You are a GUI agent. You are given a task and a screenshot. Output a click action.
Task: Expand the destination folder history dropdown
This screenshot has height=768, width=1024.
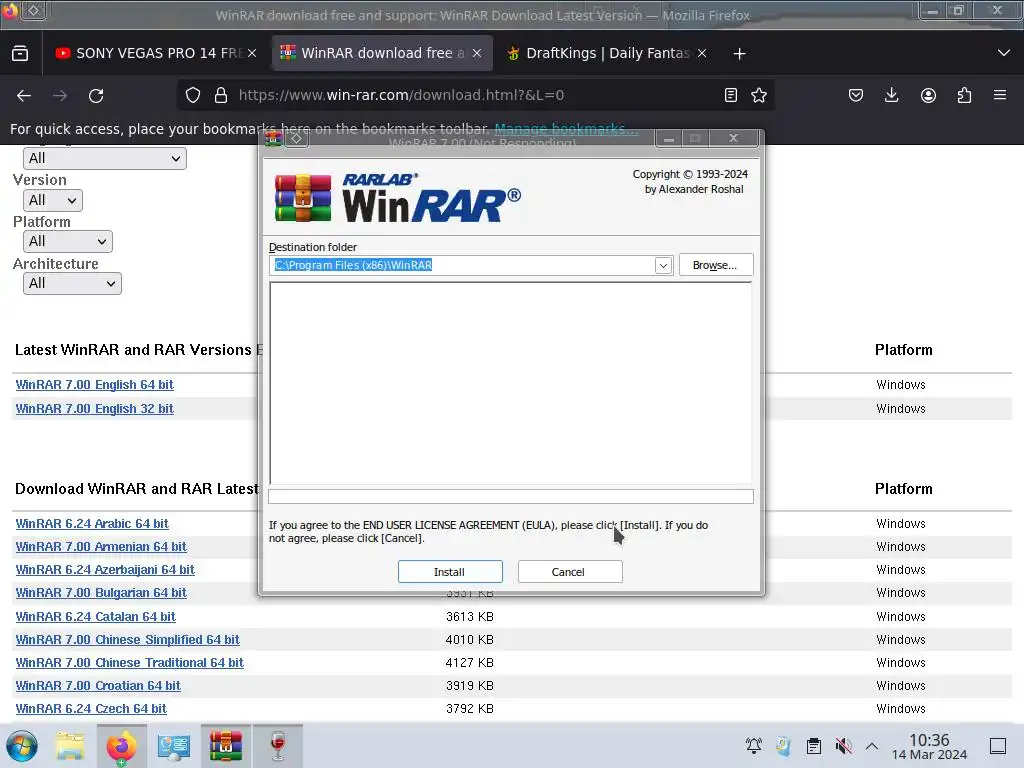[663, 265]
